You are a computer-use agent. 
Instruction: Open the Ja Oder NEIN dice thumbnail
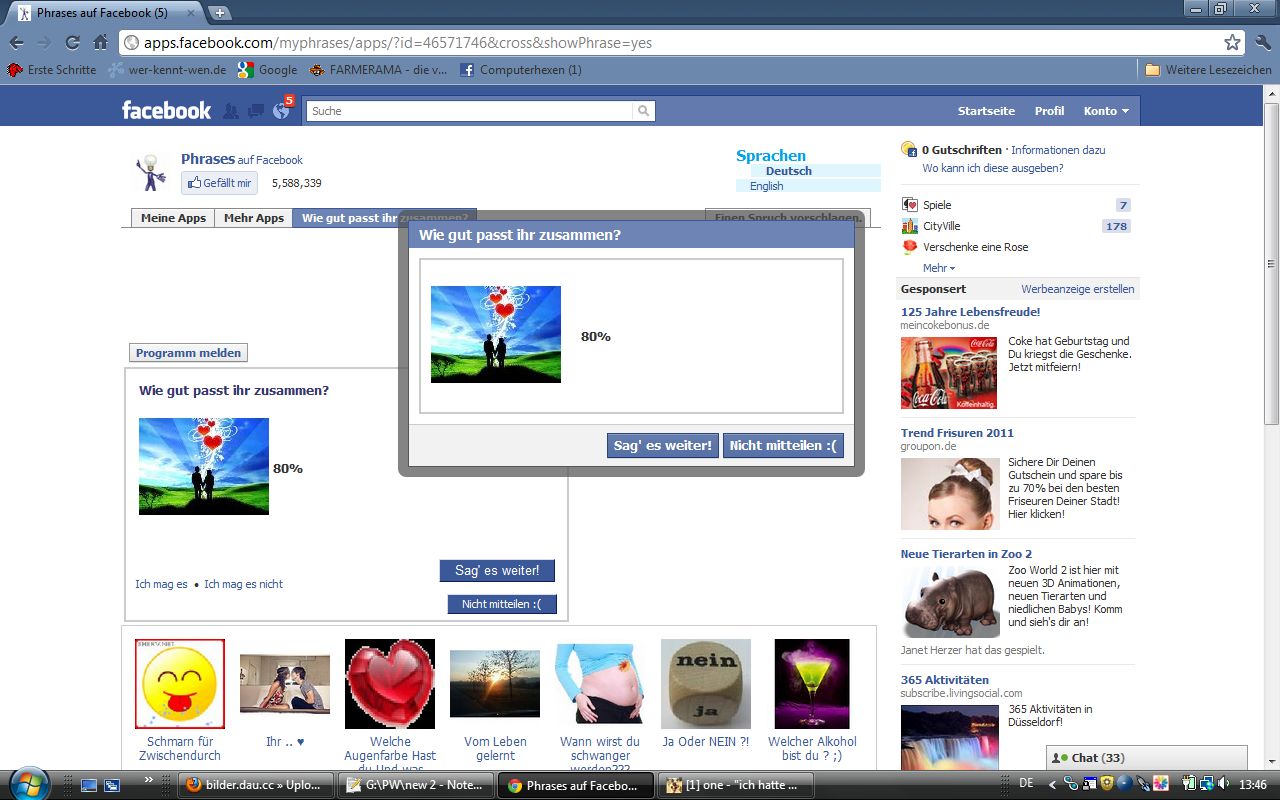click(706, 684)
